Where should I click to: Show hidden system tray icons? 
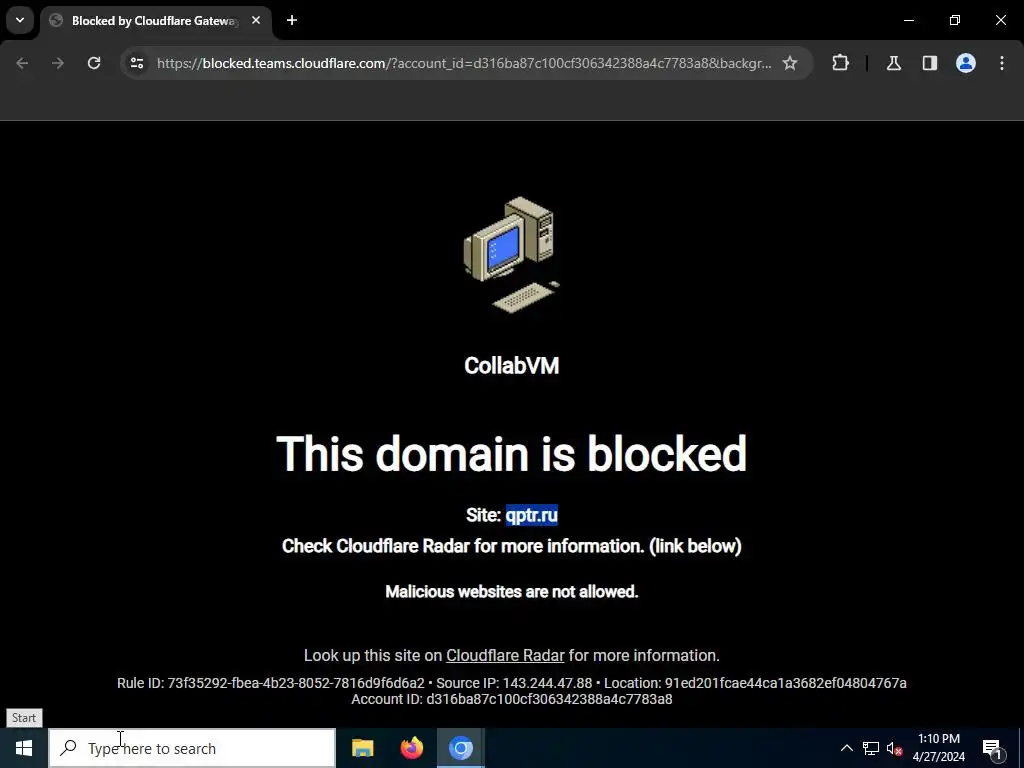click(x=846, y=748)
